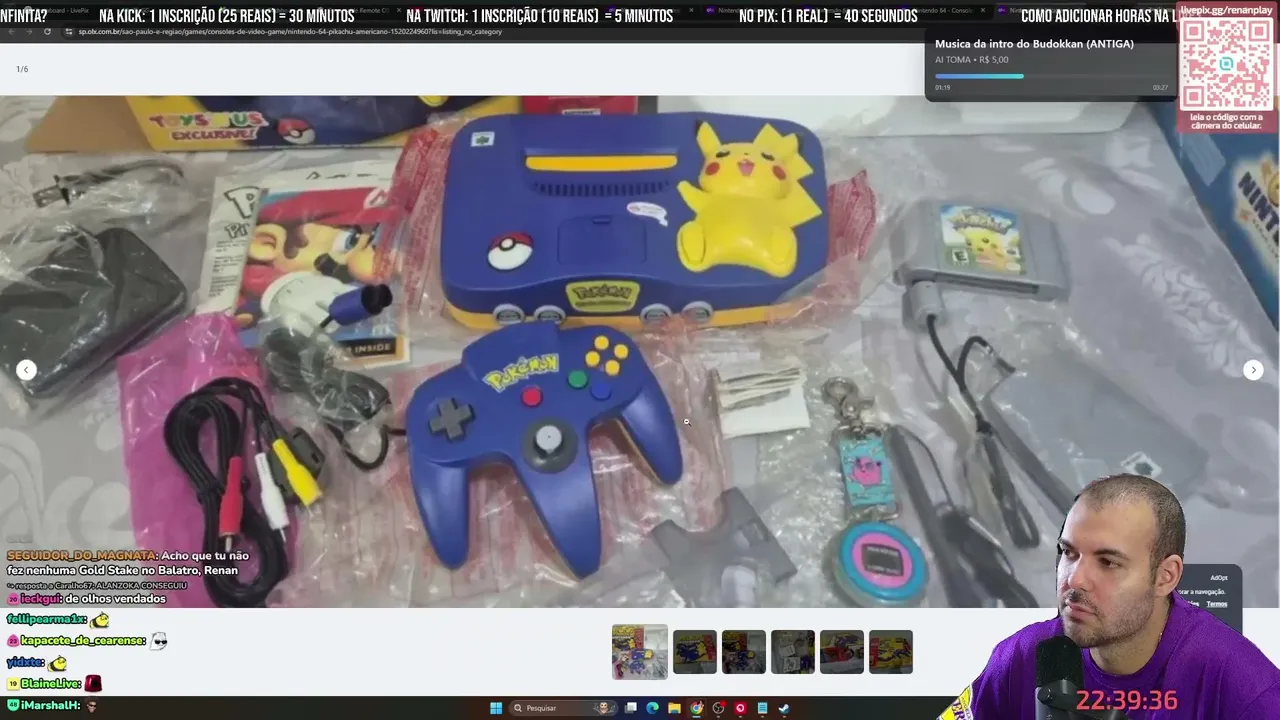Click the stream timer "22:39:36"

pyautogui.click(x=1127, y=701)
